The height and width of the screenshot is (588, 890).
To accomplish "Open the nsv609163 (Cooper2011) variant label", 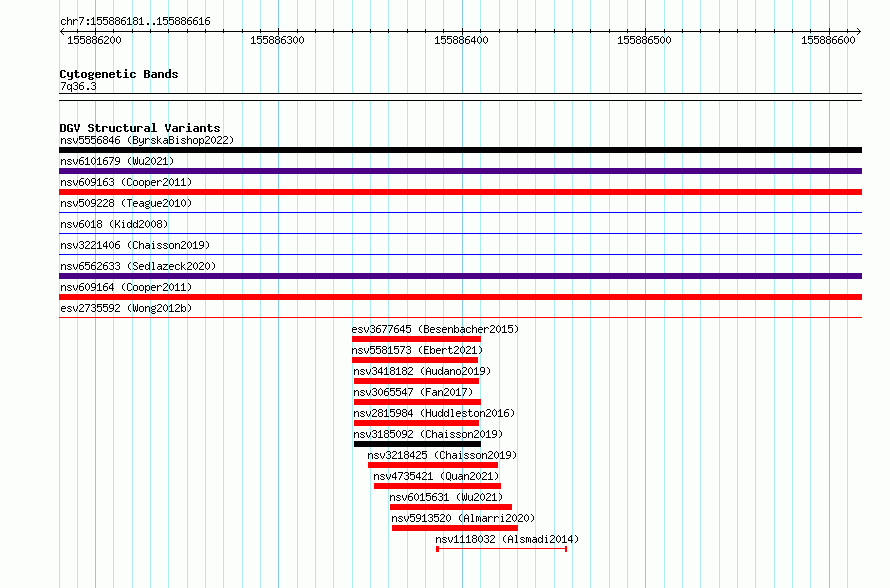I will (x=126, y=182).
